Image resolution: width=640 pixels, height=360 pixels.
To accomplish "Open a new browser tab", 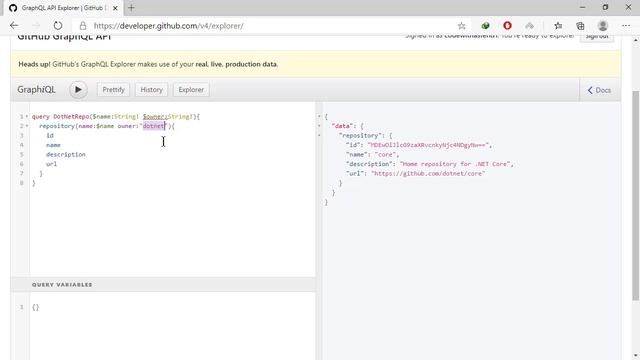I will (x=131, y=8).
